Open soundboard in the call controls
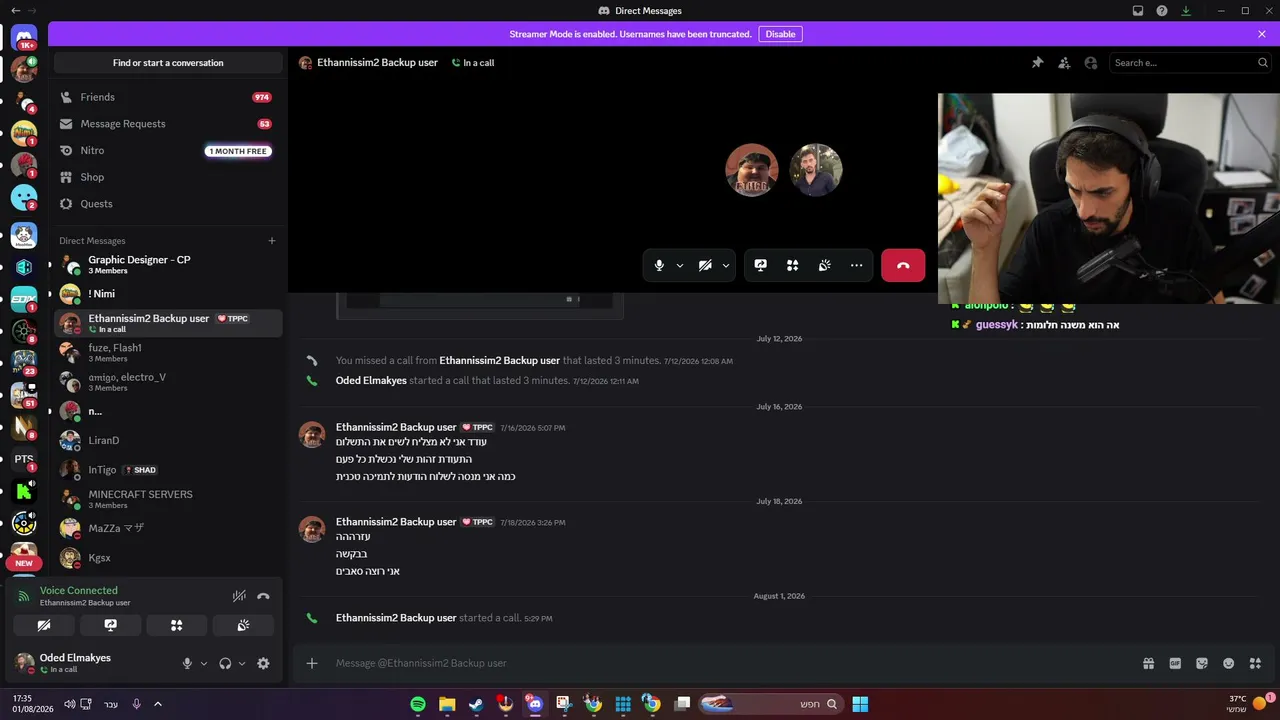This screenshot has height=720, width=1280. click(x=824, y=265)
